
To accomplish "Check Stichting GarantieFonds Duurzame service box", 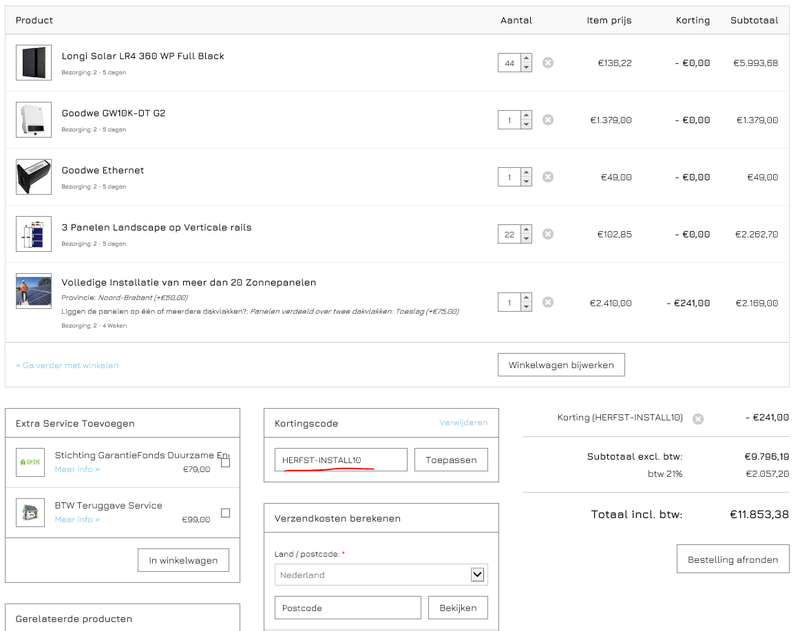I will tap(225, 463).
